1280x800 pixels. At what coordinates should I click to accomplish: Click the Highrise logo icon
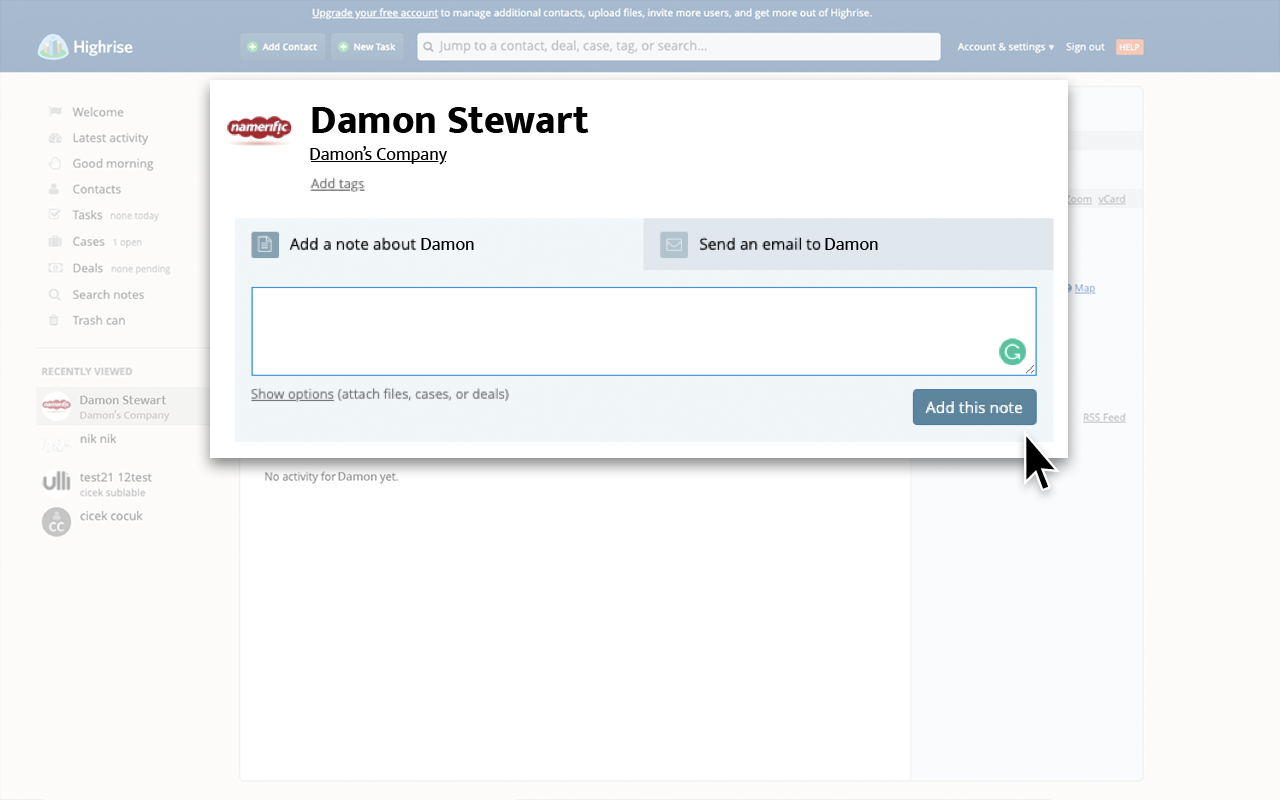tap(52, 47)
